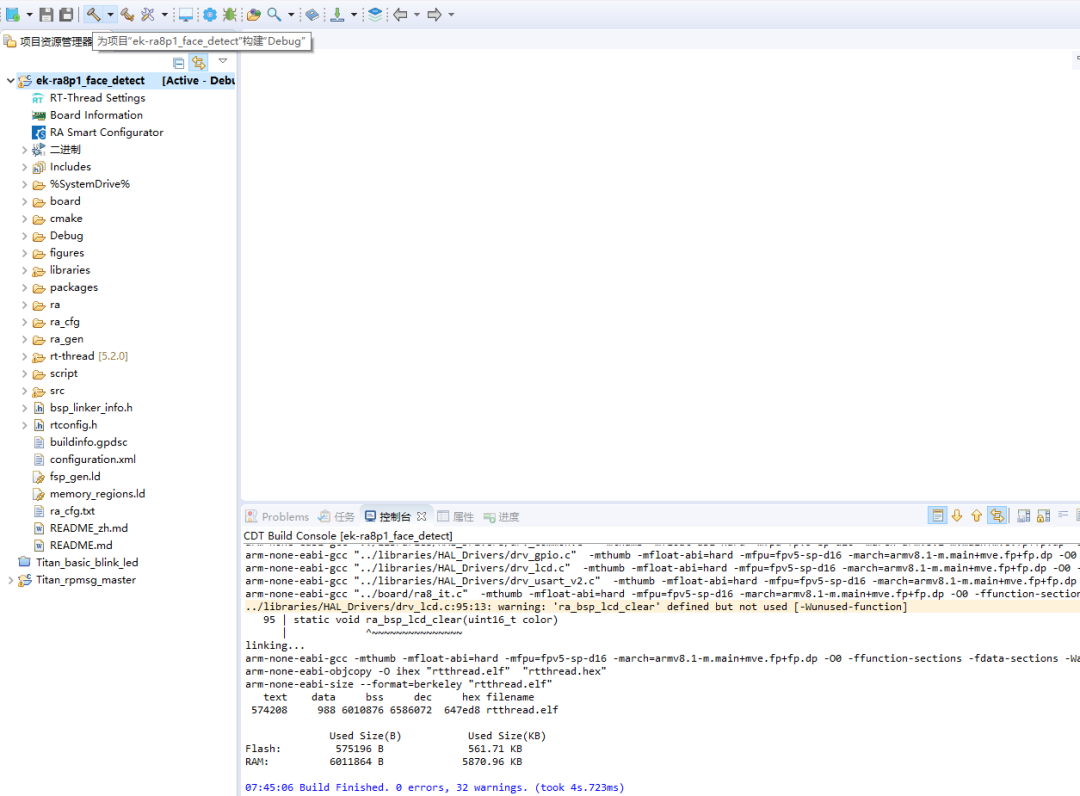Screen dimensions: 1080x796
Task: Close the 控制台 console tab
Action: tap(422, 516)
